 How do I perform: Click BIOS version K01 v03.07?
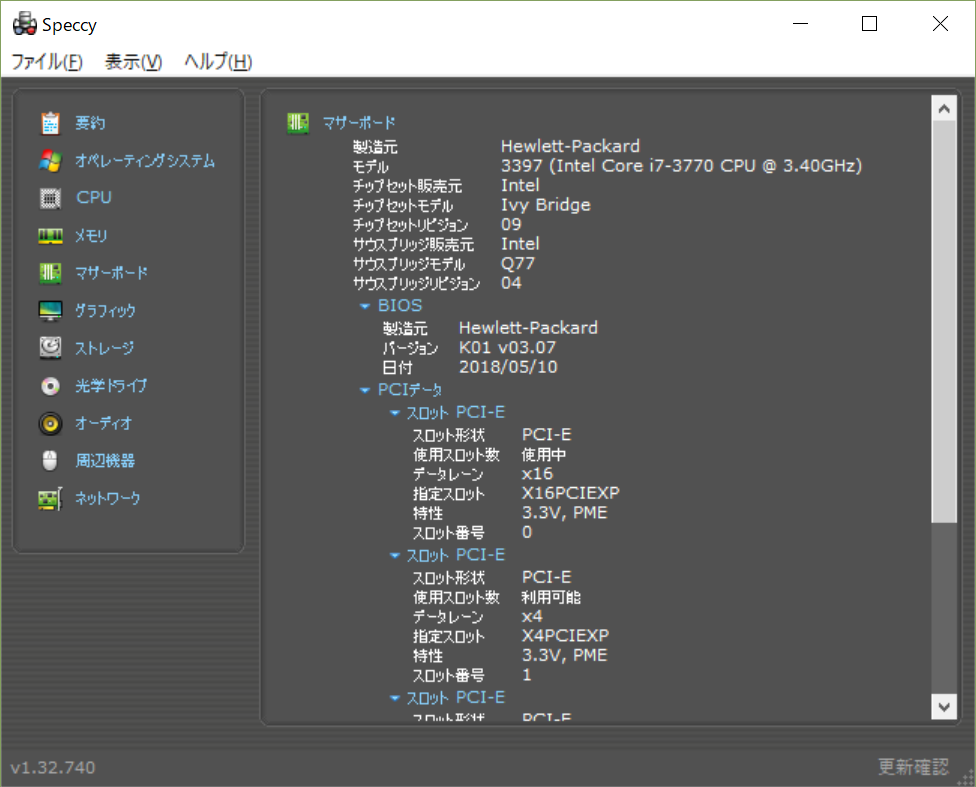507,347
